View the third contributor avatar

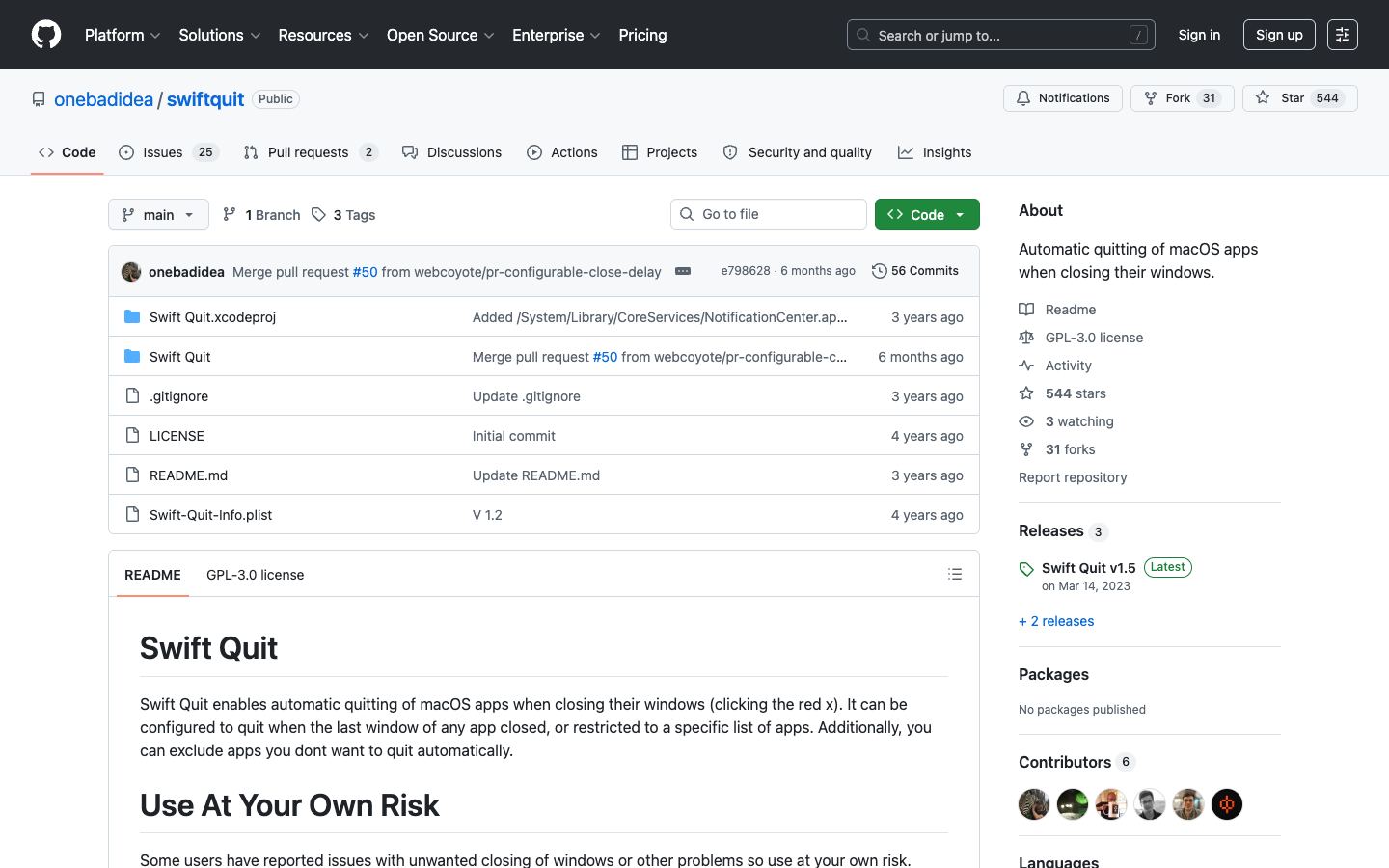(1111, 804)
